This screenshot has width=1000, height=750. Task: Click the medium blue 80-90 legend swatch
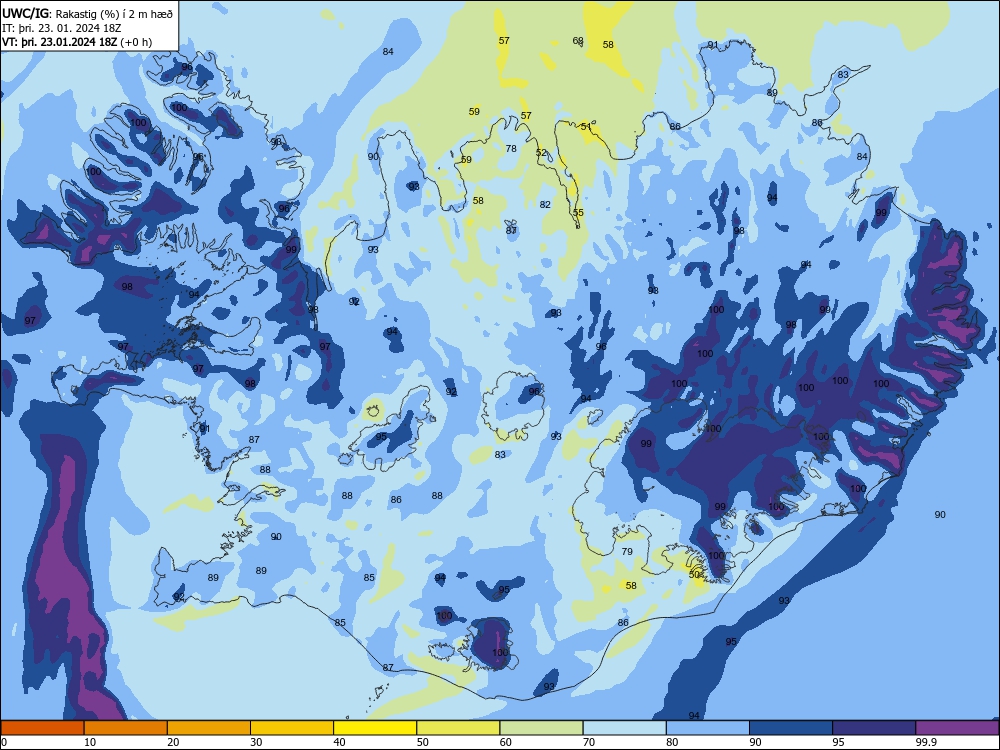(x=708, y=728)
